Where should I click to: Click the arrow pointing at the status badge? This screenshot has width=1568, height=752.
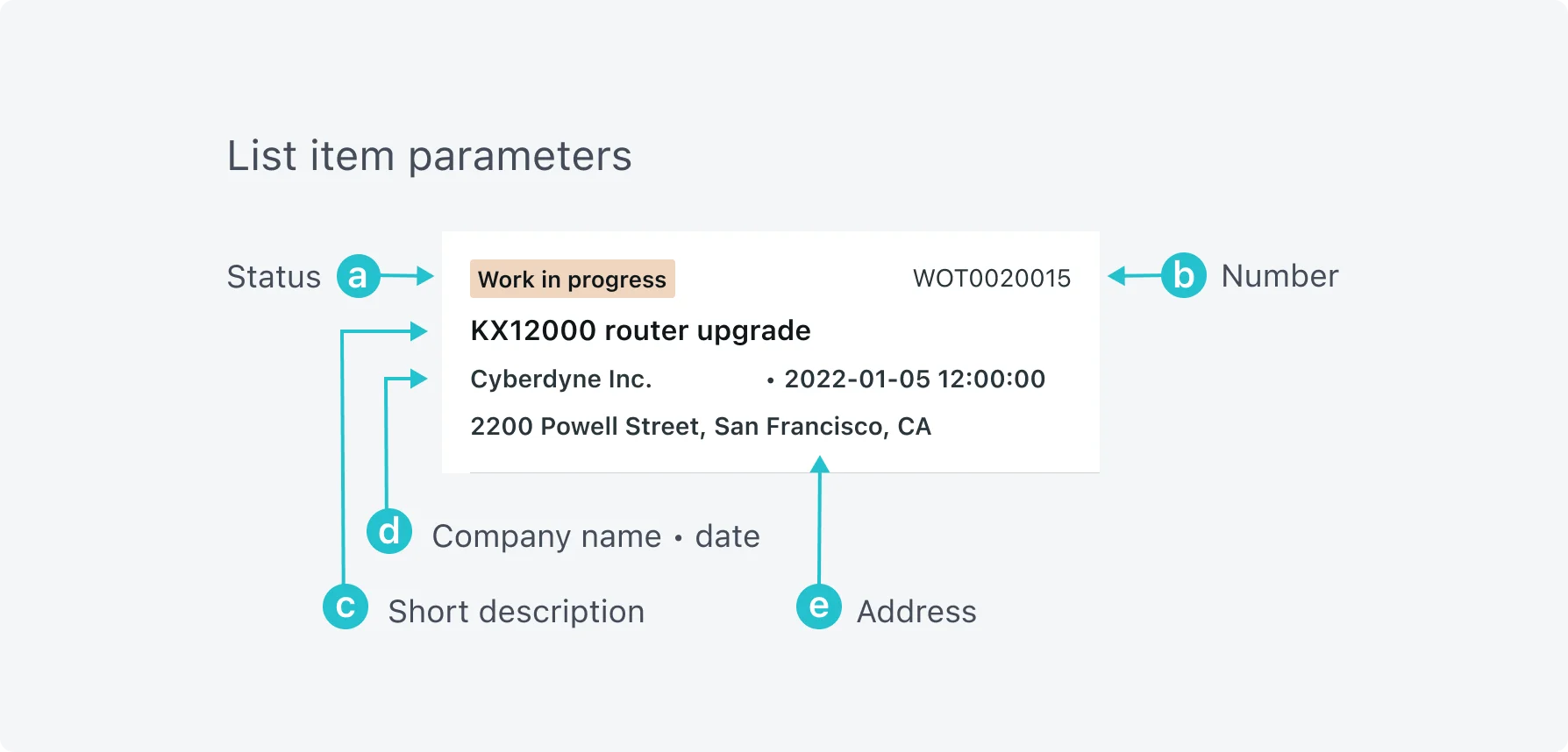pyautogui.click(x=408, y=276)
